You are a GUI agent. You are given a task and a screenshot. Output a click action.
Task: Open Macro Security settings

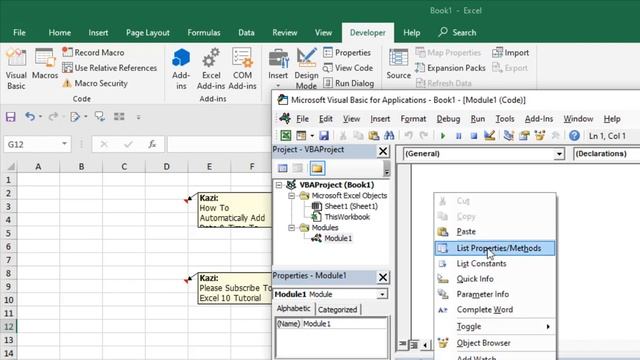click(x=95, y=83)
